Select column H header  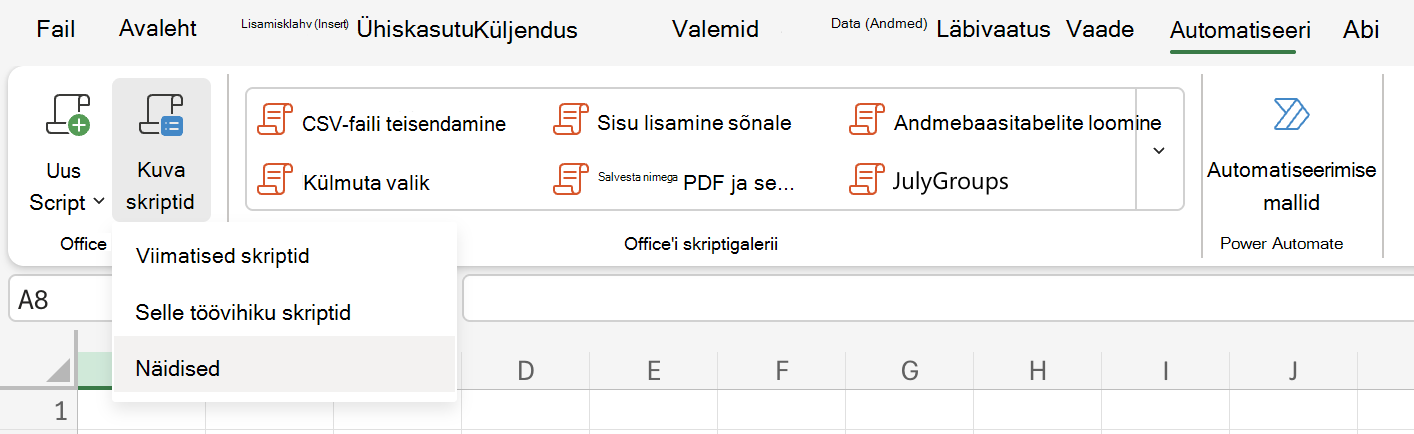(1038, 371)
